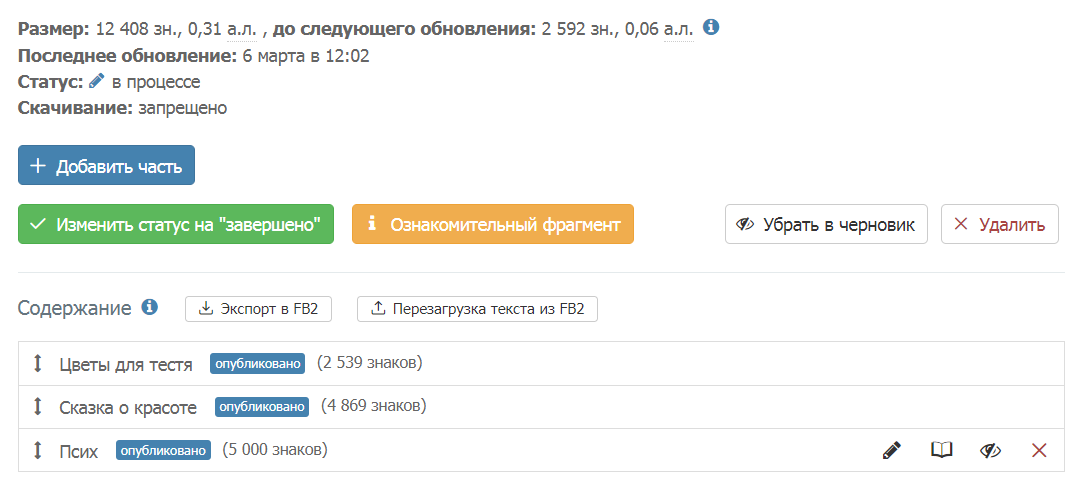
Task: Click the pencil edit icon for Псих
Action: tap(892, 450)
